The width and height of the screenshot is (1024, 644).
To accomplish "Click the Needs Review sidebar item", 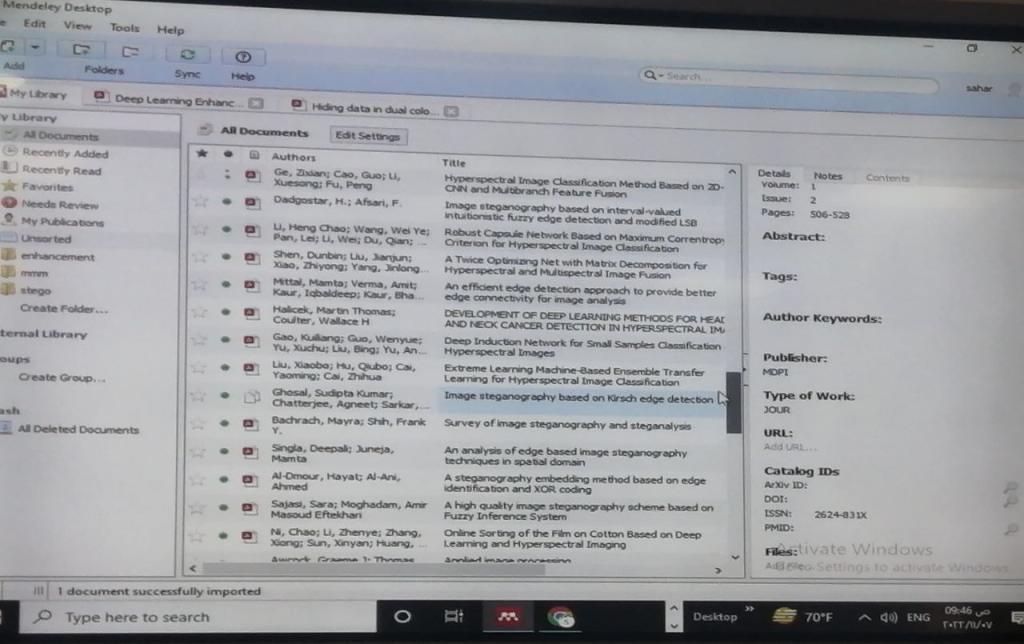I will [x=59, y=204].
